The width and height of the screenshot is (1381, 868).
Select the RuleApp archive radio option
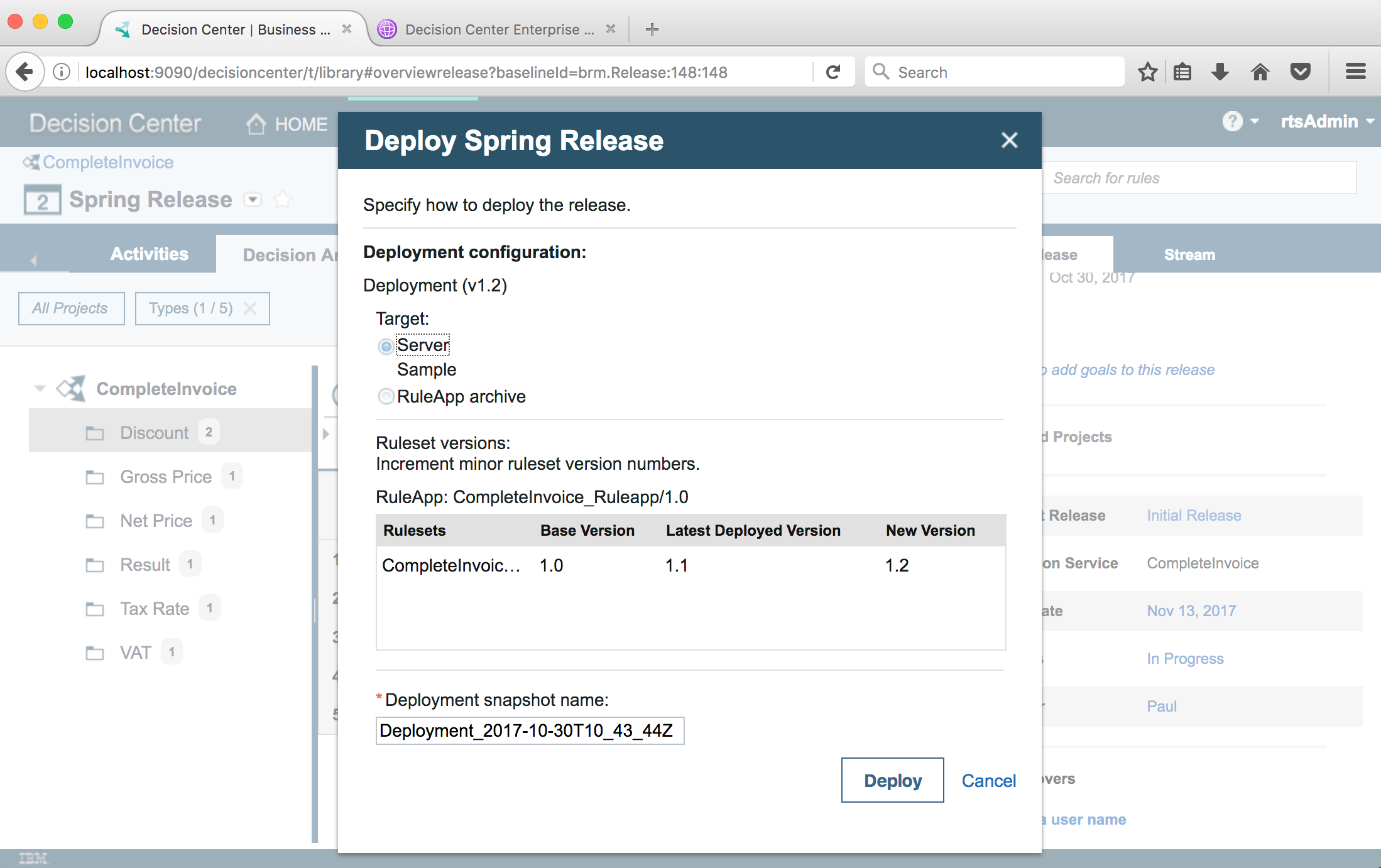click(386, 397)
